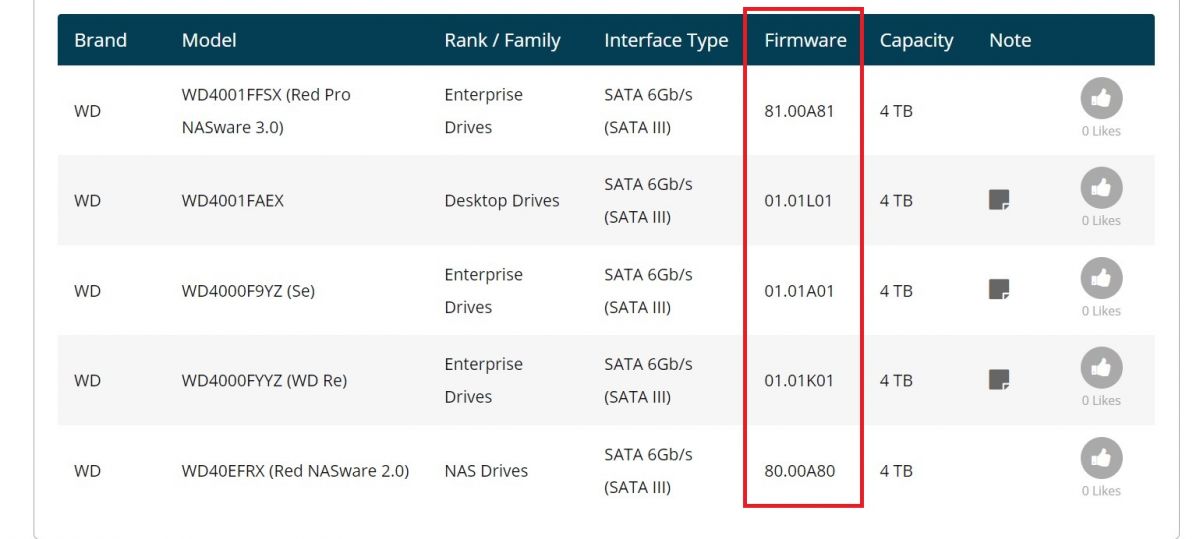Open note icon for WD4000FYYZ (WD Re)

(999, 380)
